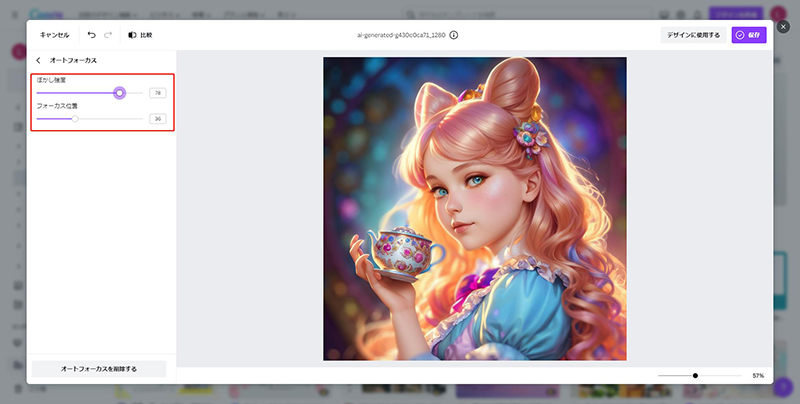Click the ぼかし強度 value field showing 78
The image size is (800, 404).
(157, 93)
